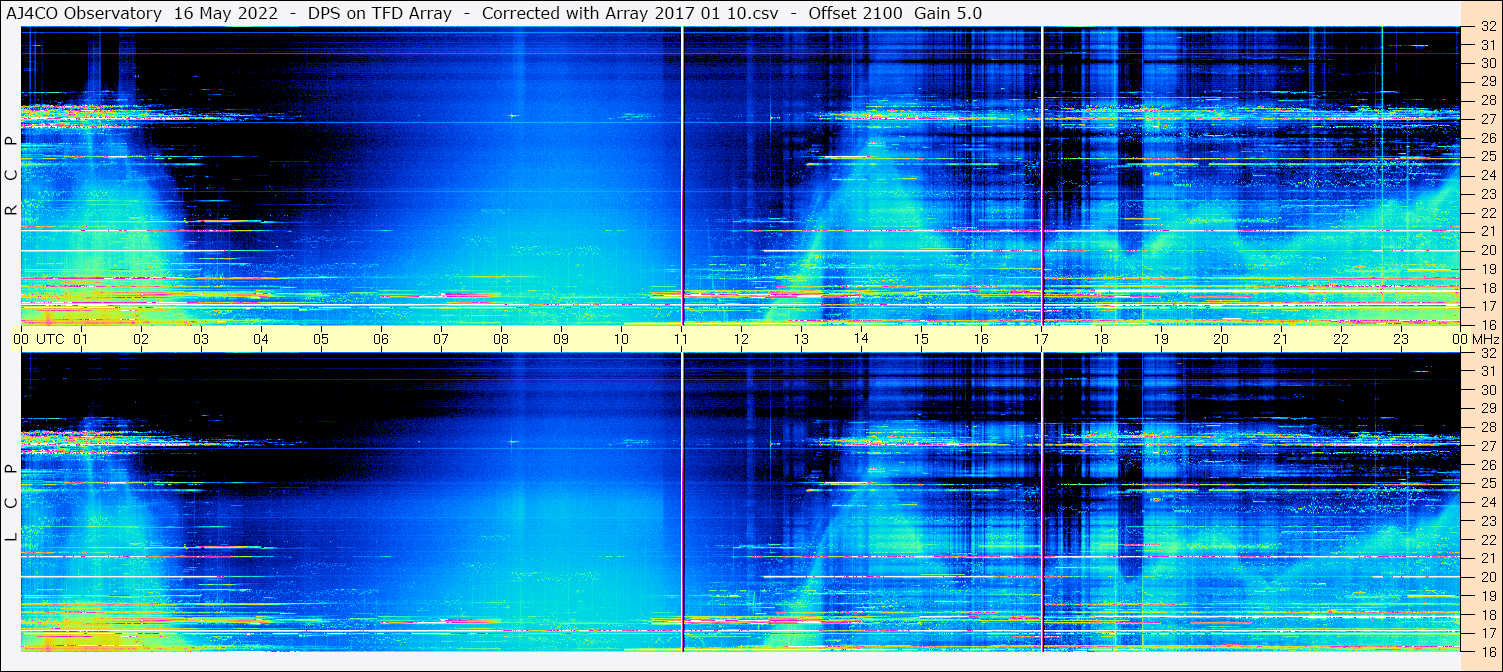Screen dimensions: 1503x672
Task: Click the 08 hour label on time axis
Action: 501,339
